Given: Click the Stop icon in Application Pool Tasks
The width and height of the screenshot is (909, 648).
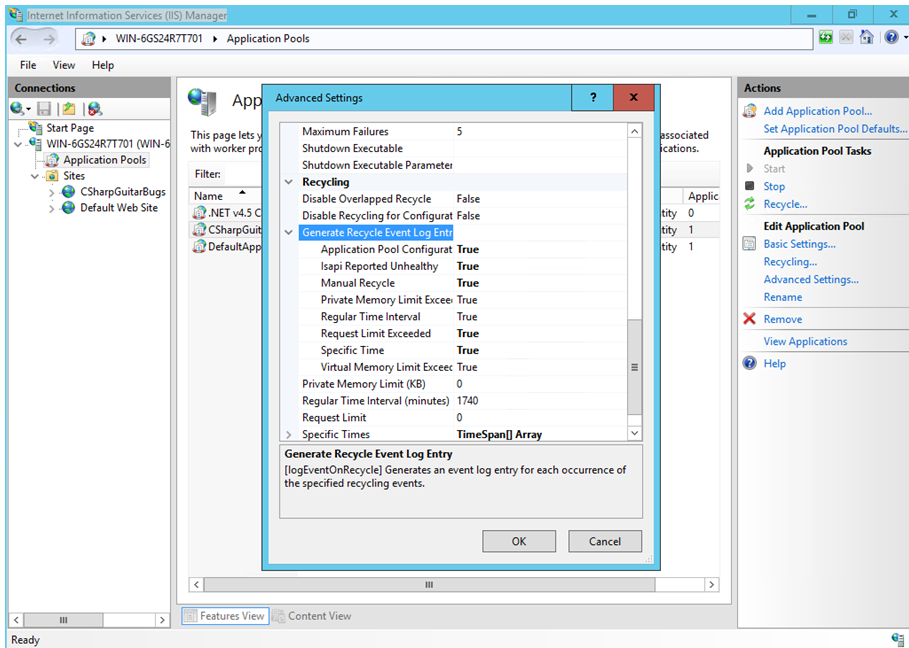Looking at the screenshot, I should tap(750, 186).
